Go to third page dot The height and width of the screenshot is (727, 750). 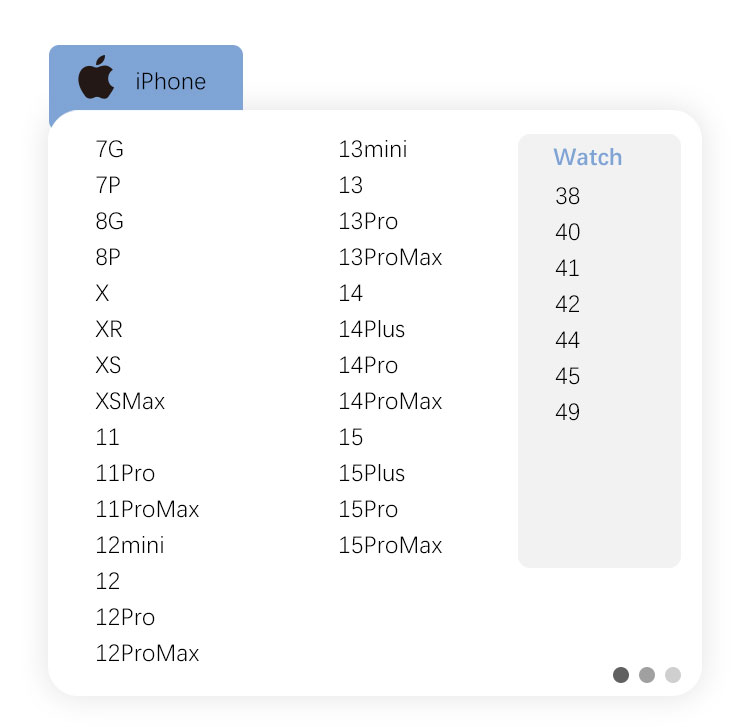(x=673, y=675)
